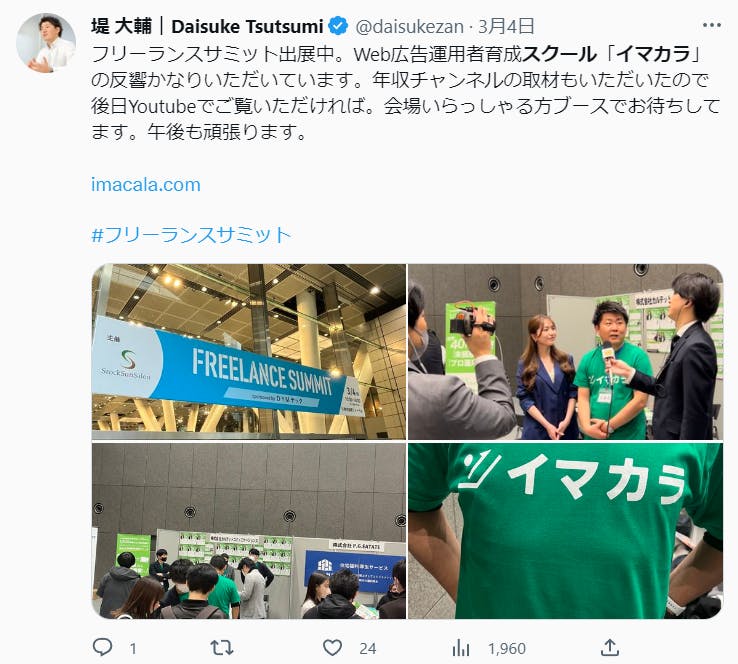Click the like count 24
This screenshot has width=738, height=664.
[x=368, y=649]
